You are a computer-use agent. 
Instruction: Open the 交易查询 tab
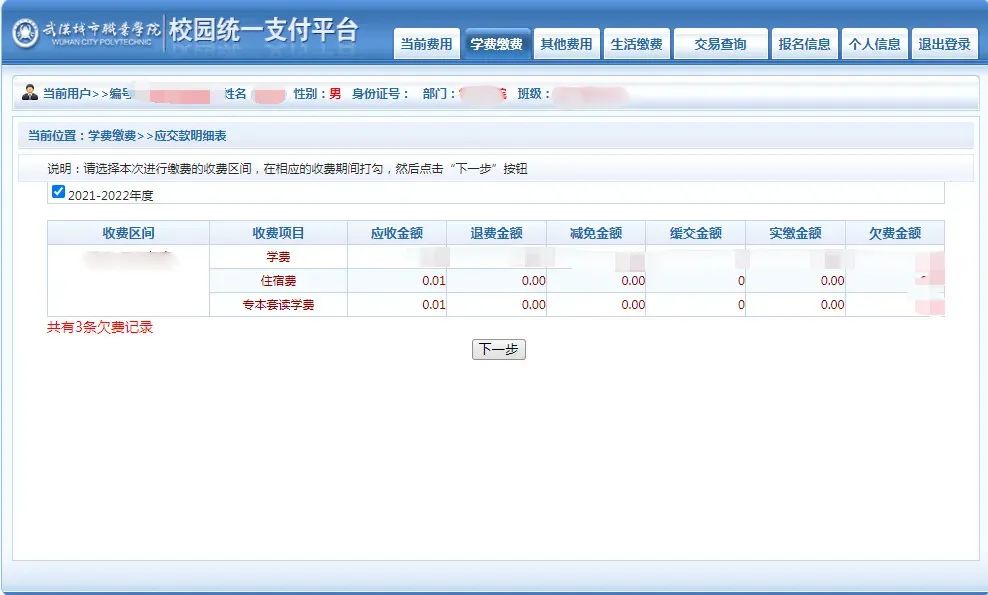720,44
